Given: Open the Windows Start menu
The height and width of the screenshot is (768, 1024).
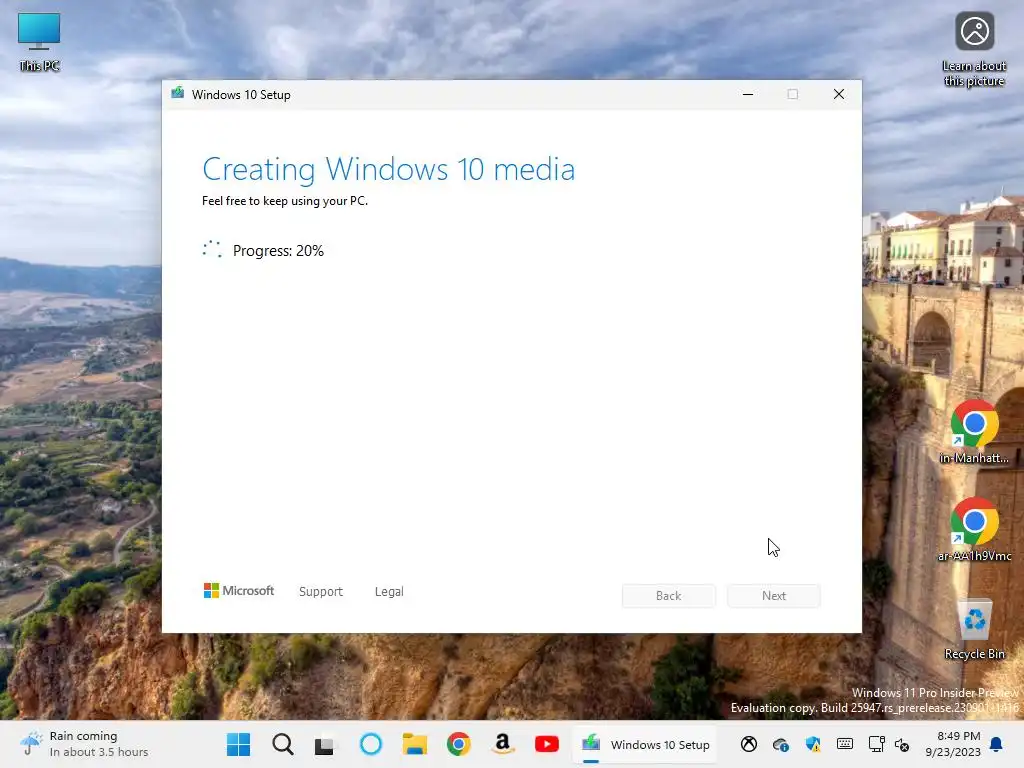Looking at the screenshot, I should 238,744.
